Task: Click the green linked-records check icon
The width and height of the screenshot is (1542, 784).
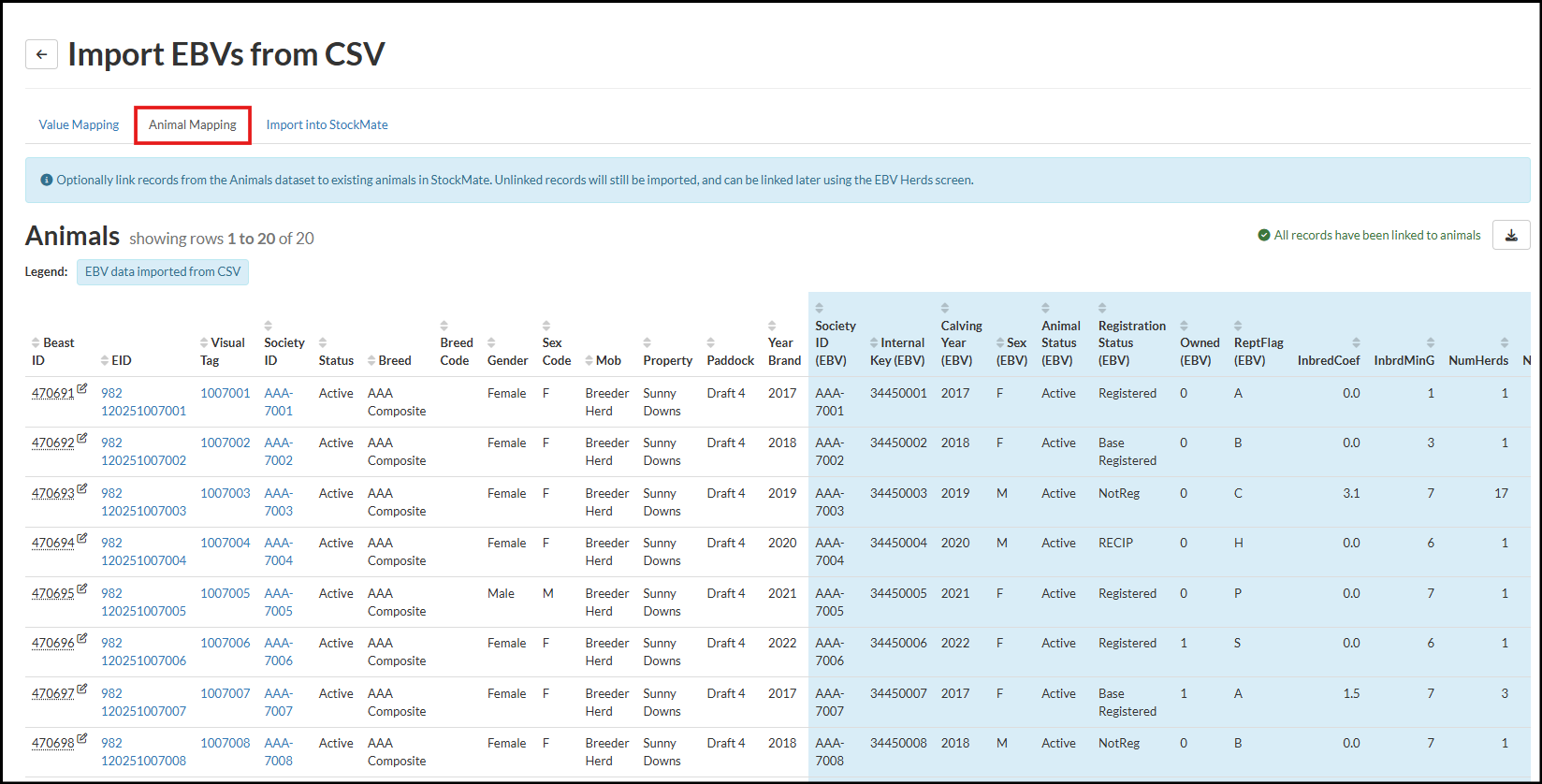Action: coord(1263,236)
